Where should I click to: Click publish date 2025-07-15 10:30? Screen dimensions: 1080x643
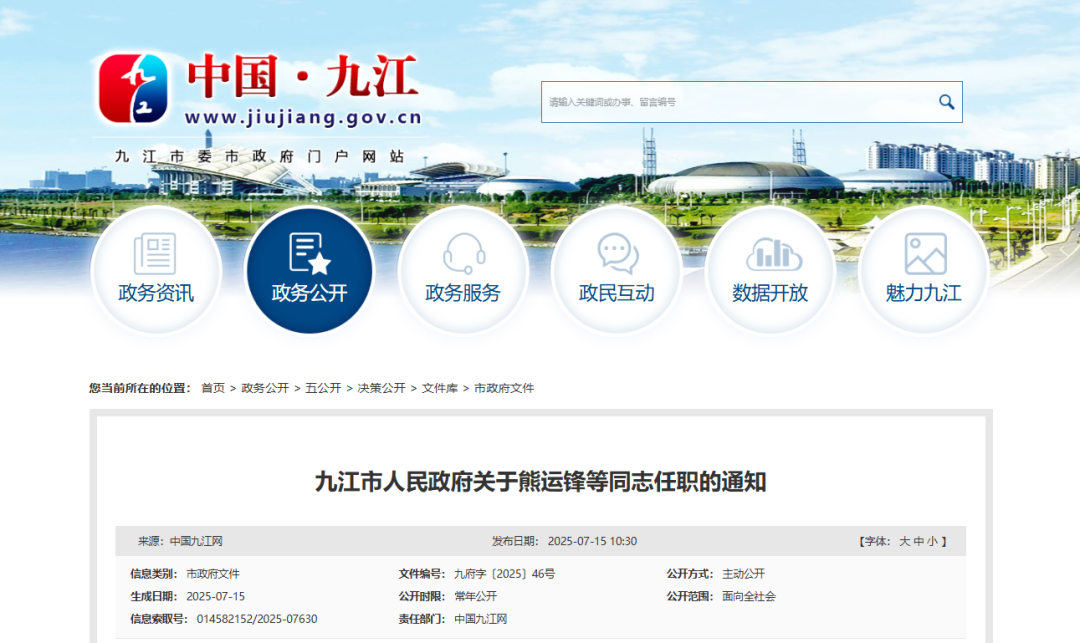[x=592, y=541]
